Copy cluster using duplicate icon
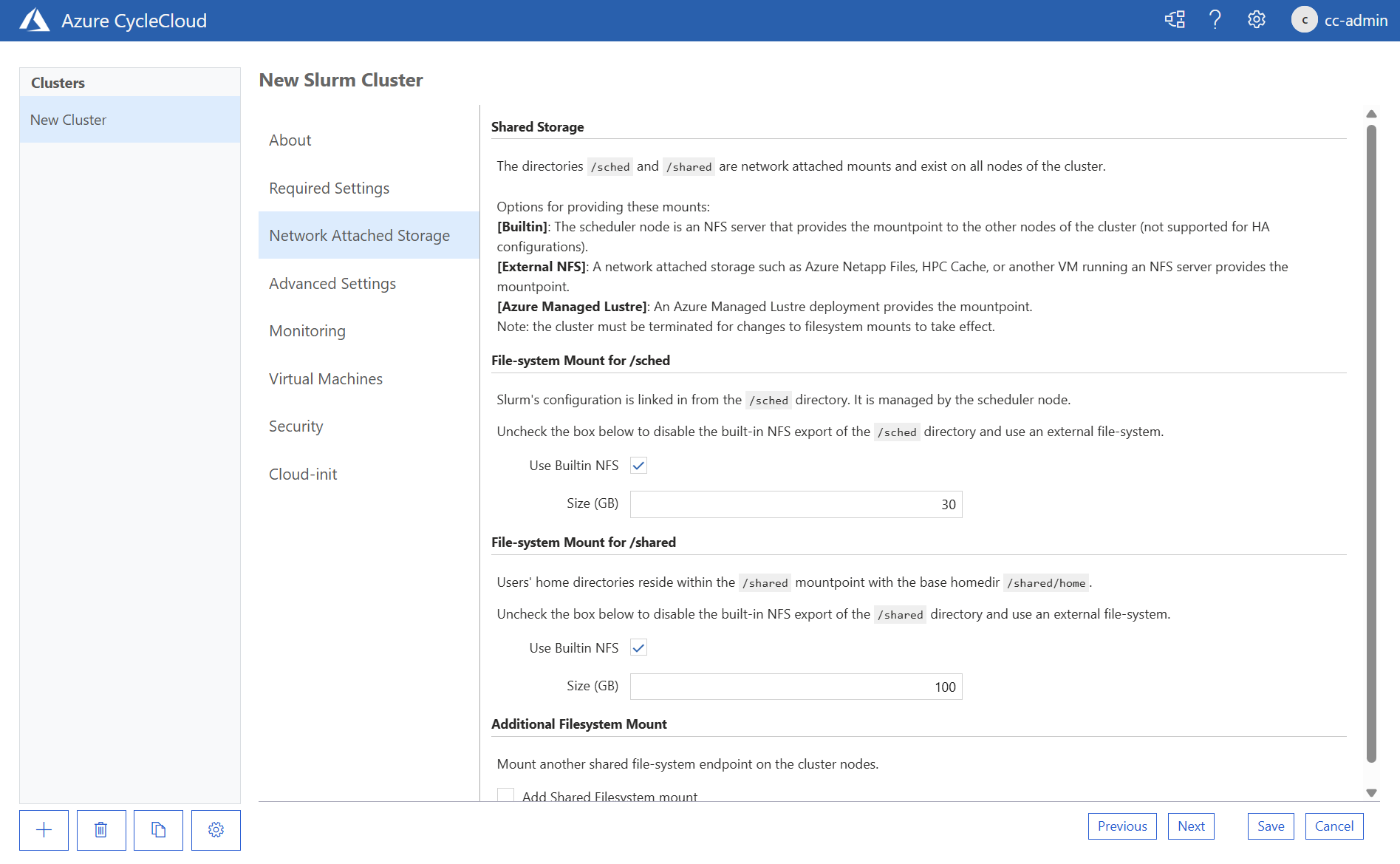1400x864 pixels. pos(158,830)
